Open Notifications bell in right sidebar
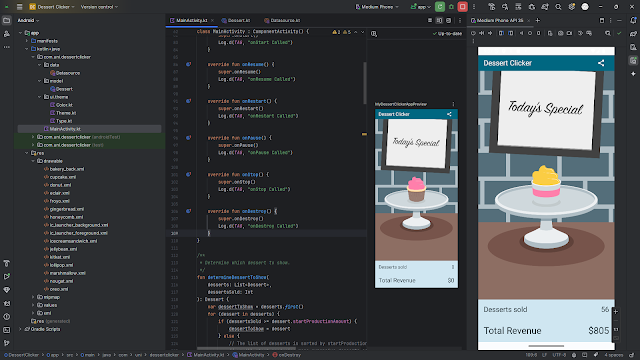Viewport: 640px width, 360px height. pos(633,20)
